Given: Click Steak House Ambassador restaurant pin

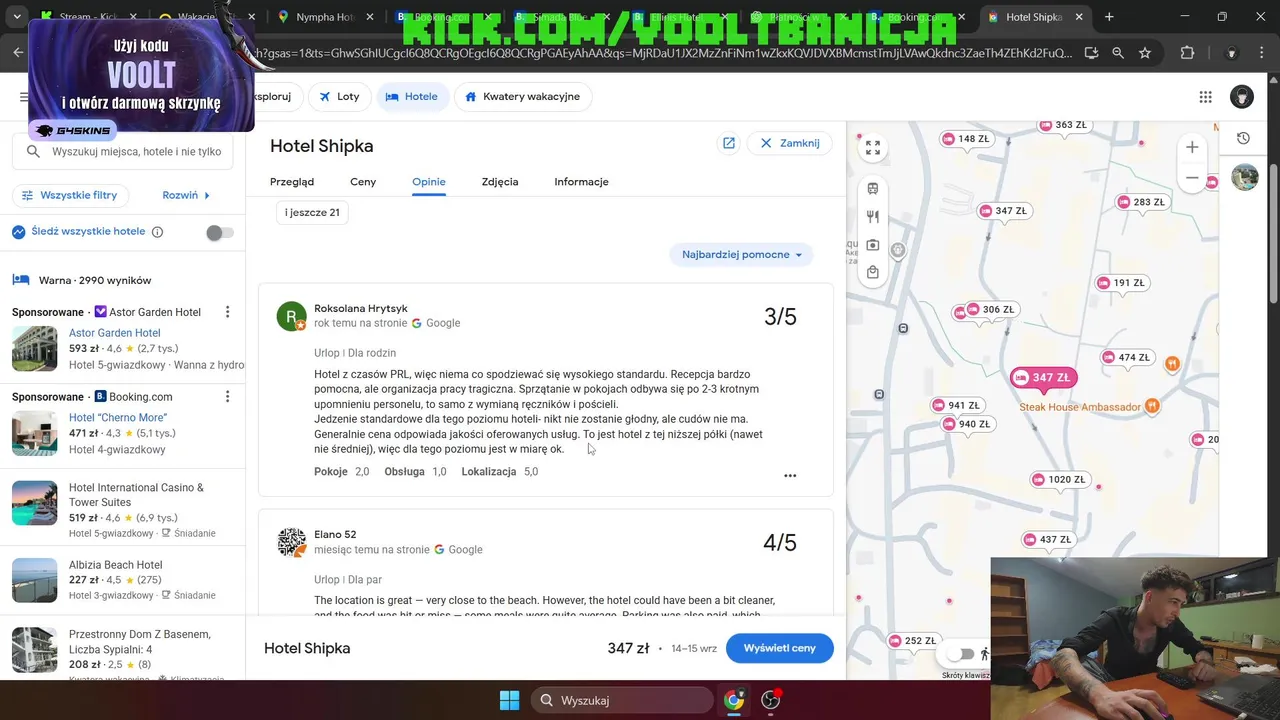Looking at the screenshot, I should [1152, 406].
